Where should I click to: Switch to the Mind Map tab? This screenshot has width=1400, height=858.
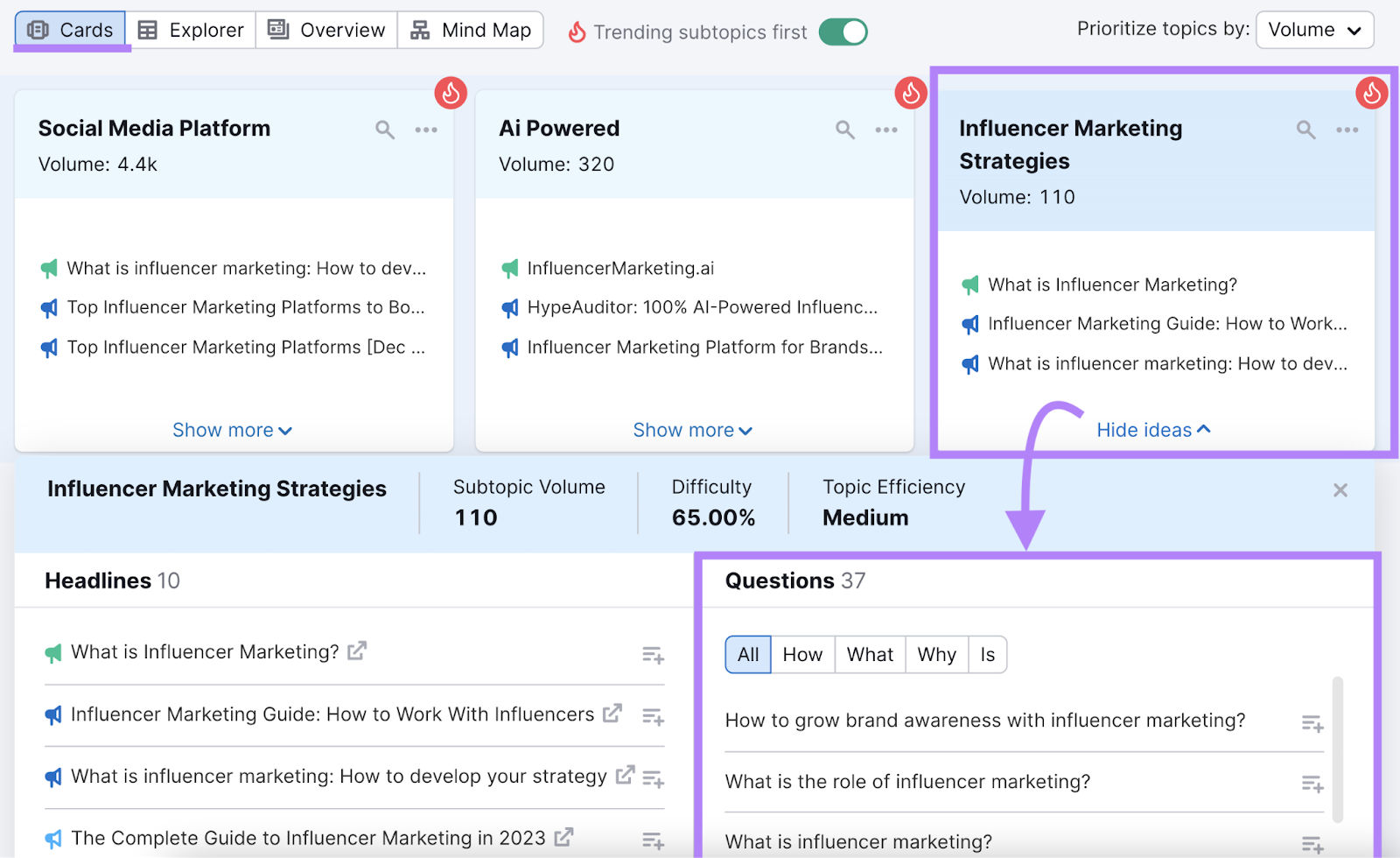(x=471, y=30)
